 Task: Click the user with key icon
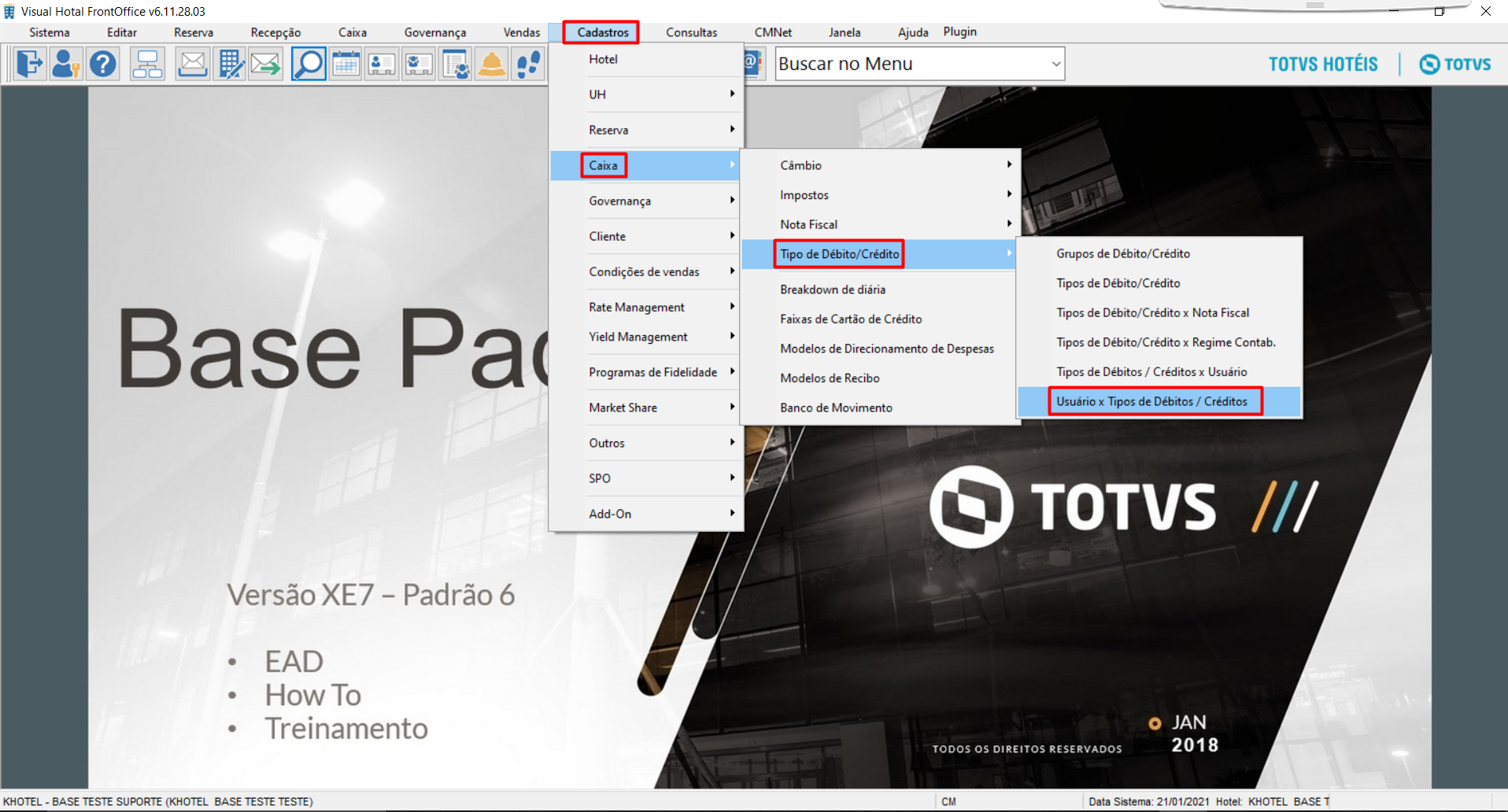[66, 64]
